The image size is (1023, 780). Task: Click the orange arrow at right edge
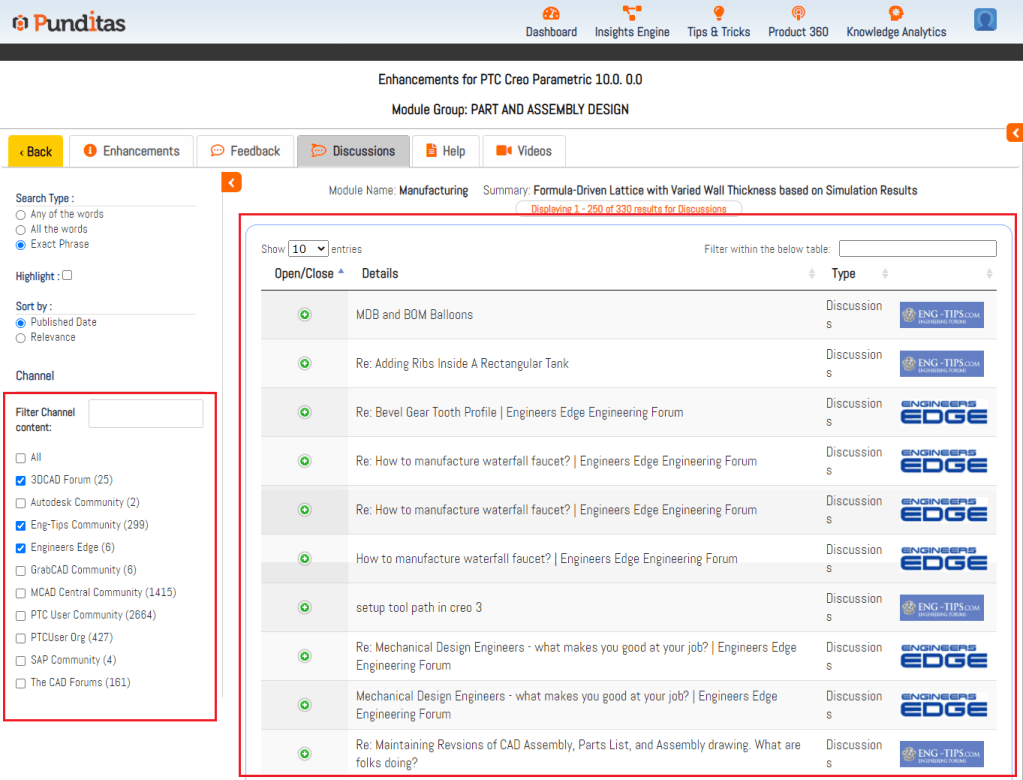pos(1014,133)
